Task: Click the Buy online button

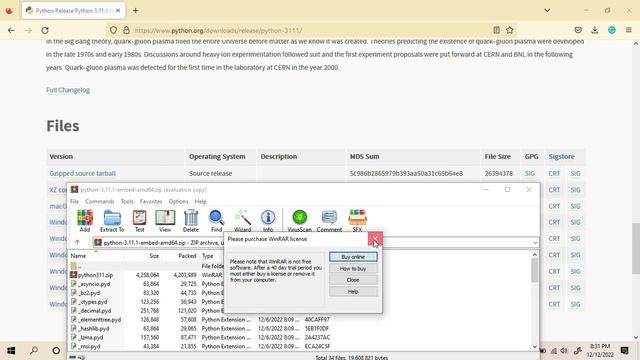Action: pyautogui.click(x=353, y=257)
